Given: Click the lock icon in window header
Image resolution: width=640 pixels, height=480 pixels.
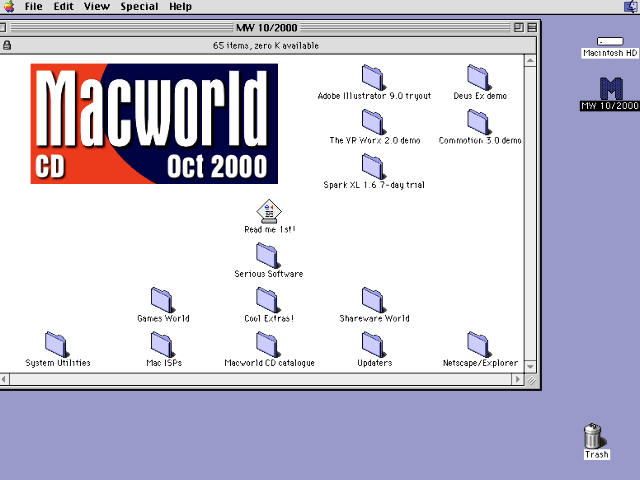Looking at the screenshot, I should [x=7, y=45].
